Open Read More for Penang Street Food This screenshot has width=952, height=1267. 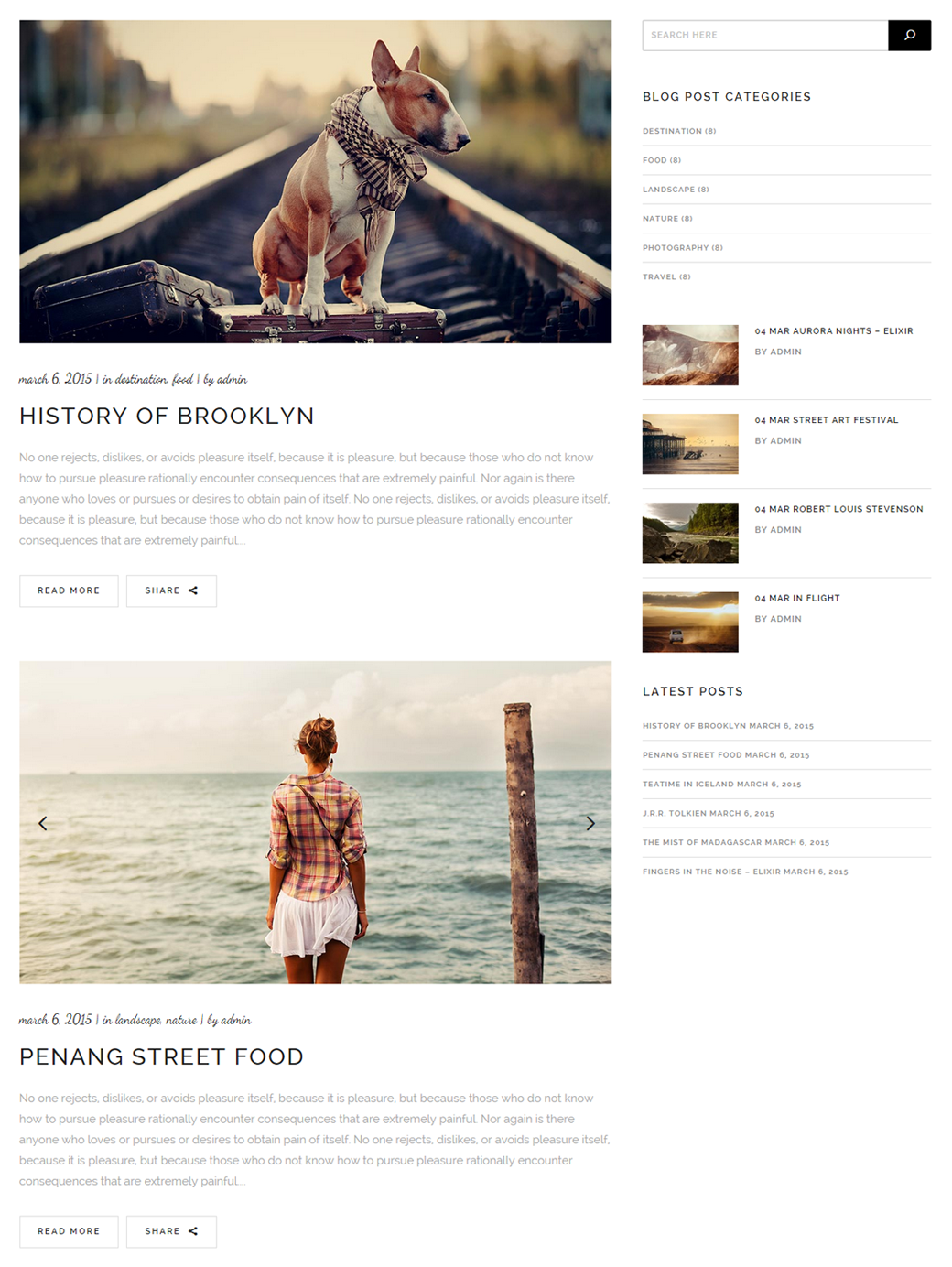(69, 1231)
